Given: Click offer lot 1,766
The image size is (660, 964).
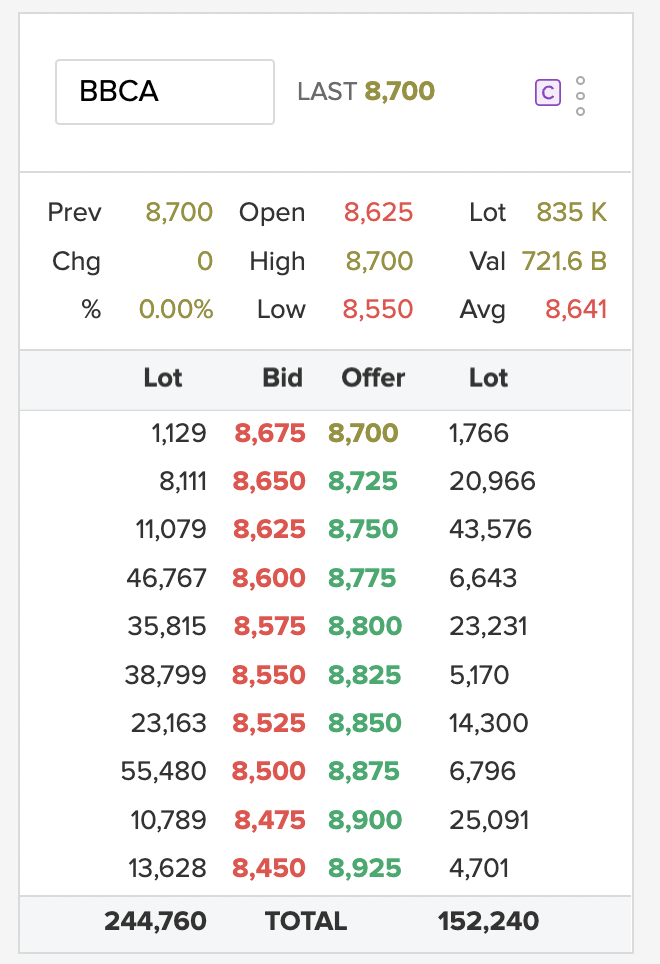Looking at the screenshot, I should (x=479, y=433).
